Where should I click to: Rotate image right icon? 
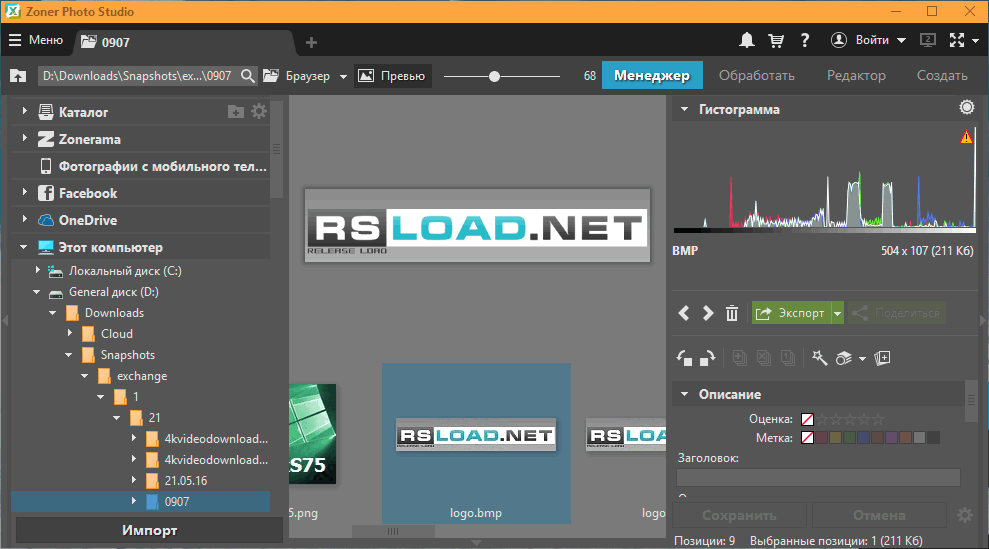pyautogui.click(x=708, y=358)
